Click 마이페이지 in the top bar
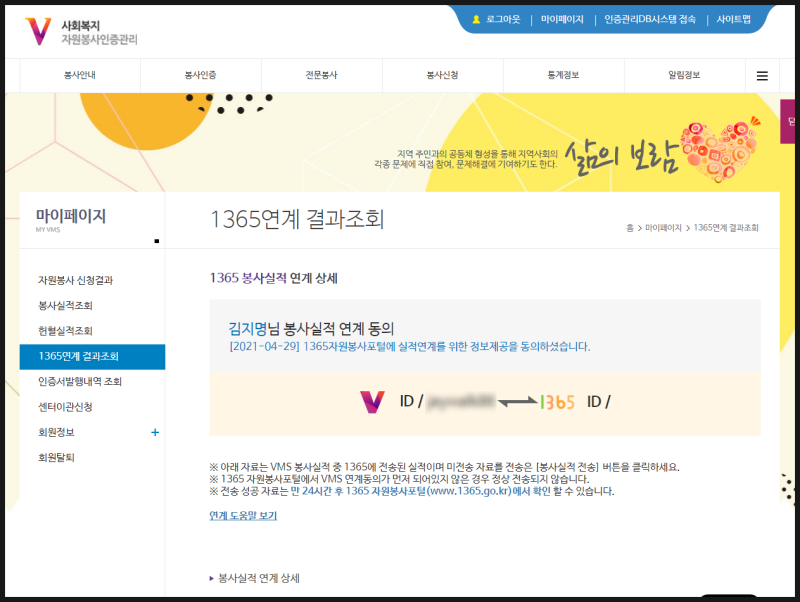The image size is (800, 602). point(560,17)
